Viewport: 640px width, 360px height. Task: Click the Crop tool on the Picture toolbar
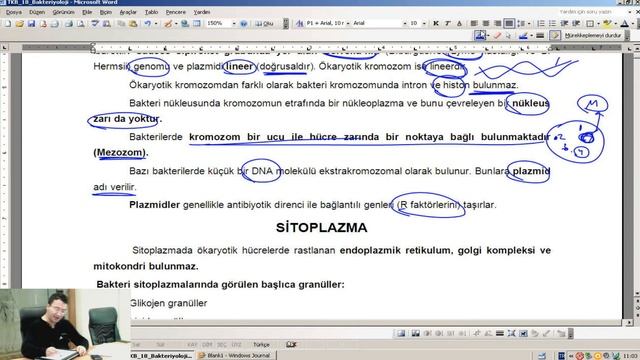click(476, 333)
